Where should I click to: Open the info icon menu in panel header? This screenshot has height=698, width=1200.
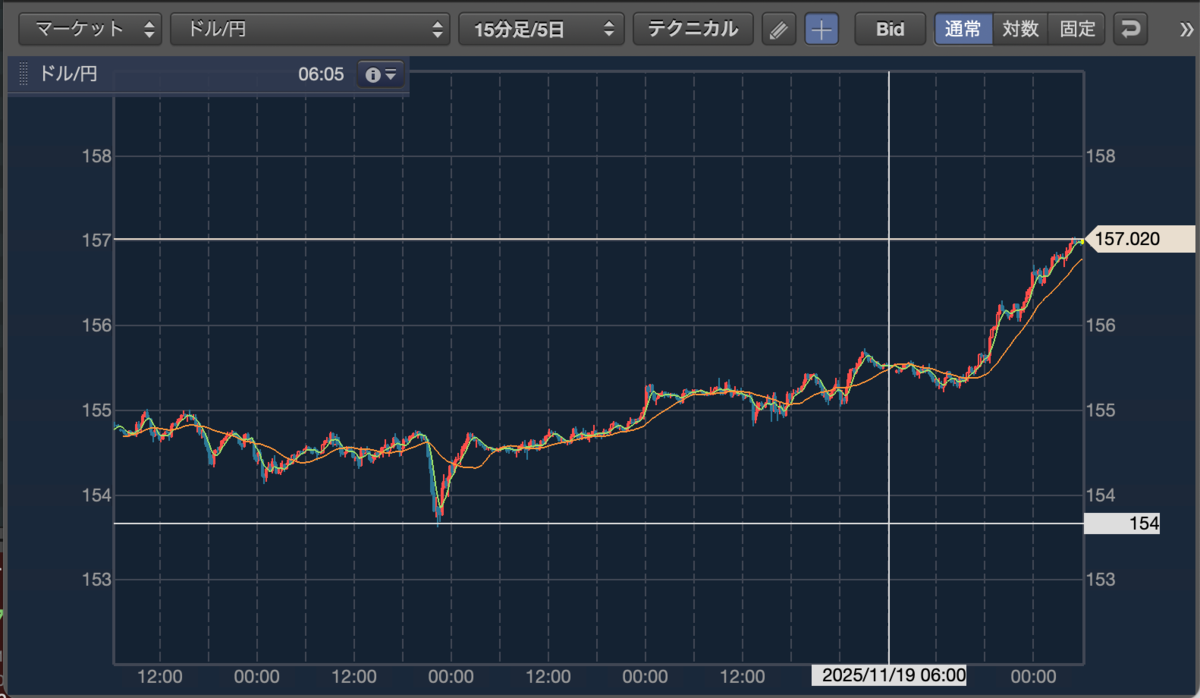pos(382,74)
